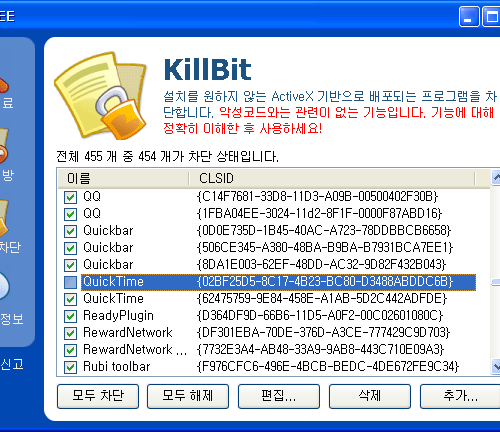The image size is (500, 432).
Task: Sort list by the CLSID column header
Action: pos(332,178)
